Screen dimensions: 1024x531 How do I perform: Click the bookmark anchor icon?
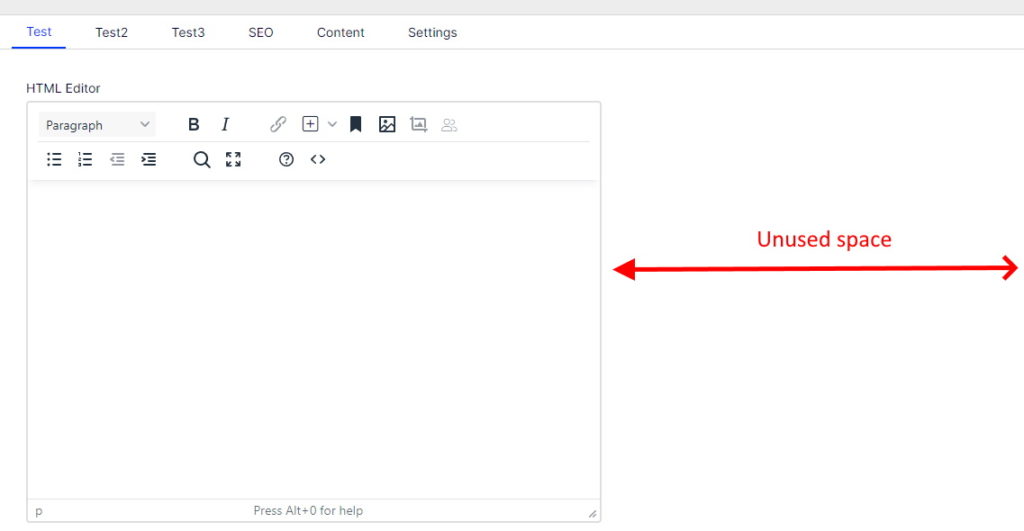click(x=355, y=124)
